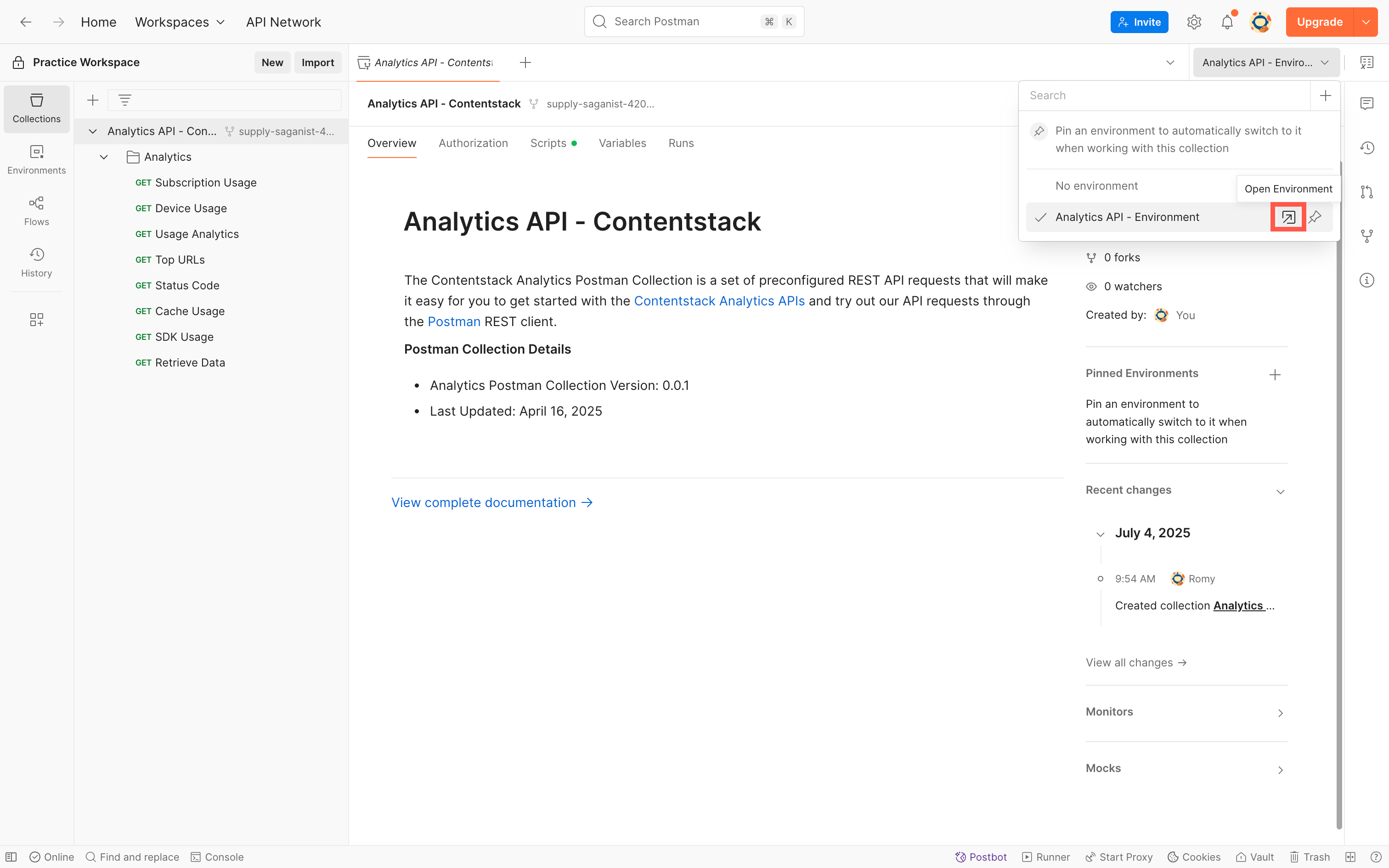Click the Online status indicator
This screenshot has height=868, width=1389.
pos(51,857)
